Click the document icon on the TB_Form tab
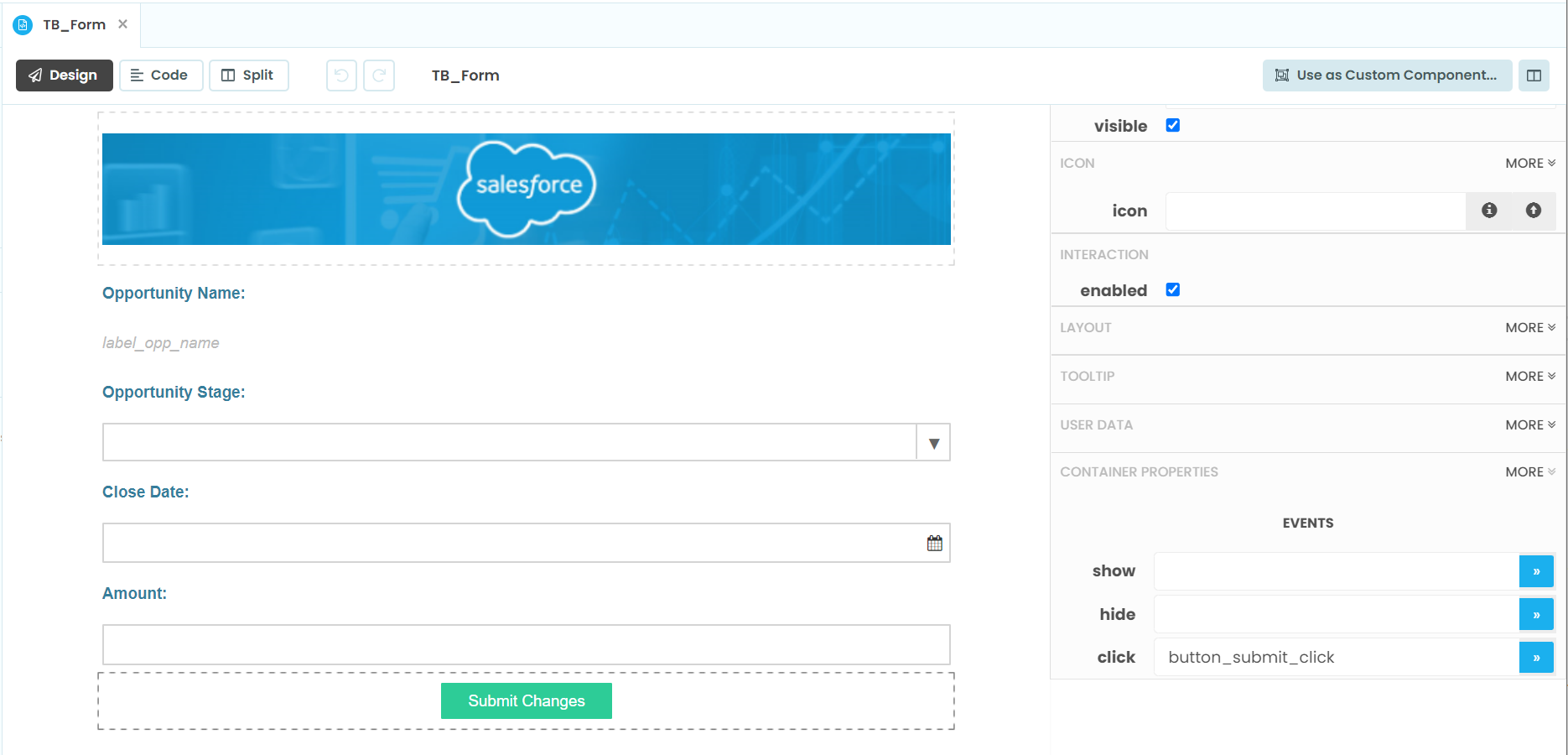The height and width of the screenshot is (755, 1568). (22, 24)
